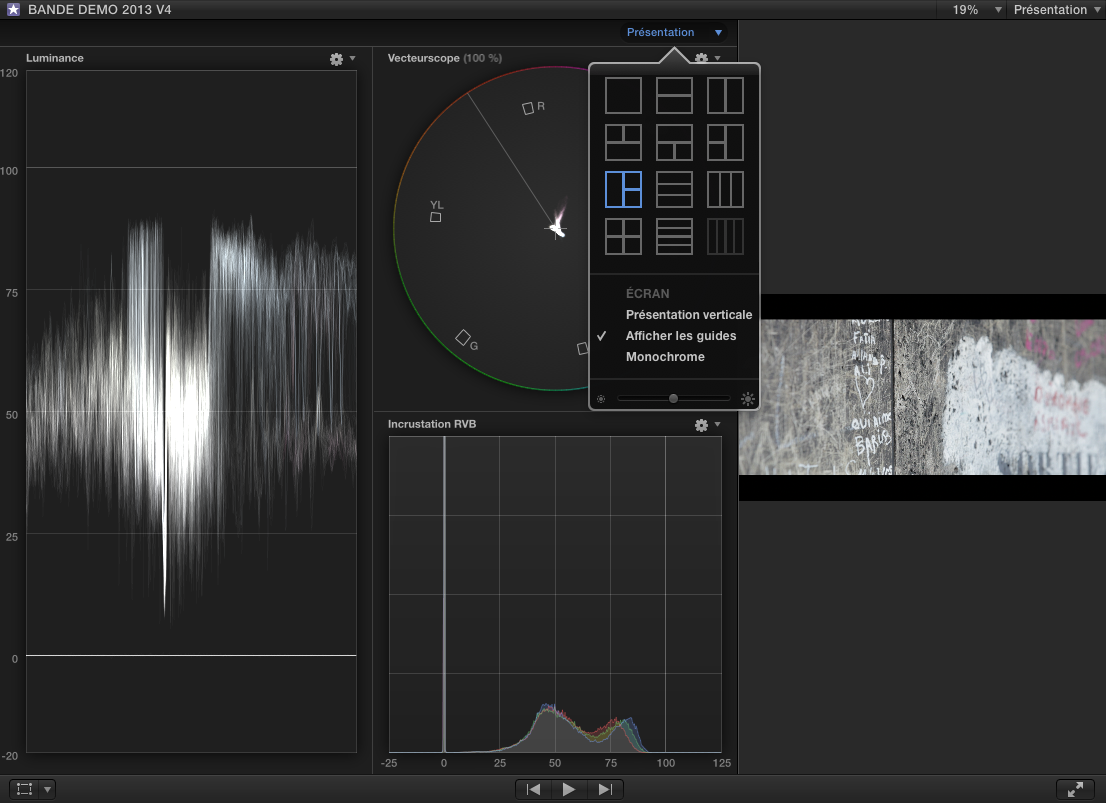Play the clip with the play button
Viewport: 1106px width, 803px height.
pos(569,789)
